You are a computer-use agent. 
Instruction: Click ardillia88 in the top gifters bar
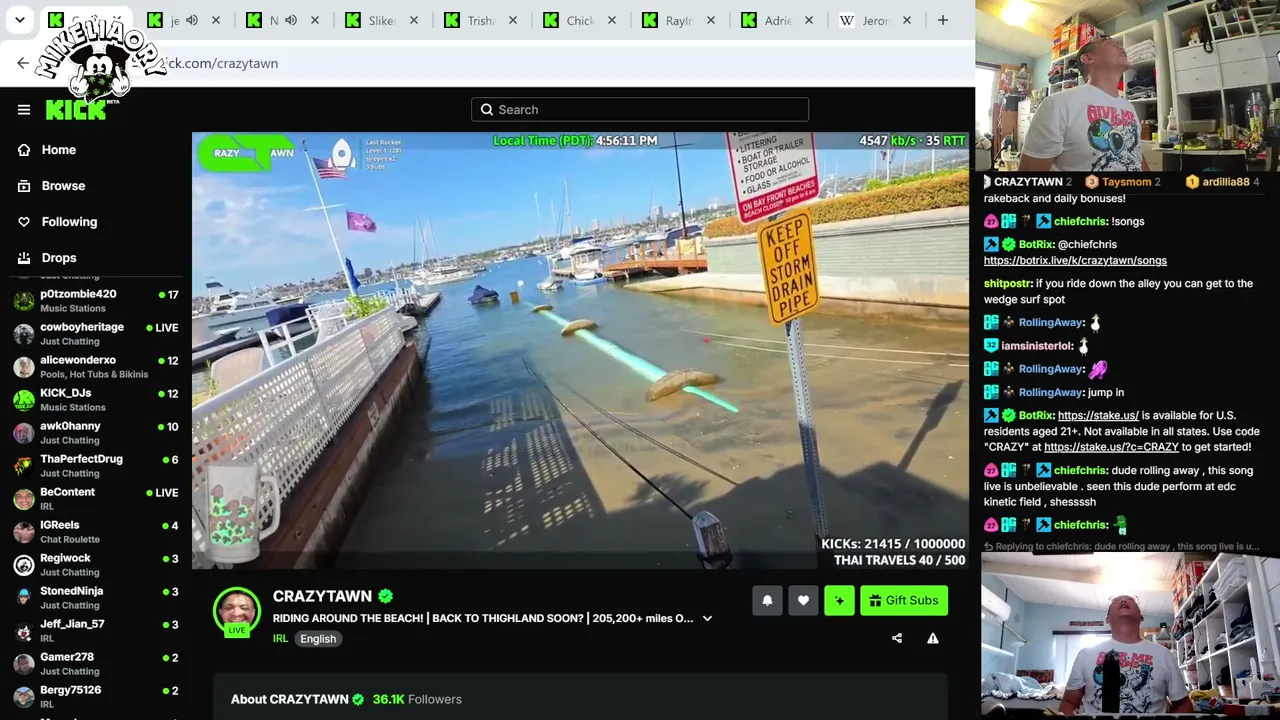pyautogui.click(x=1226, y=182)
